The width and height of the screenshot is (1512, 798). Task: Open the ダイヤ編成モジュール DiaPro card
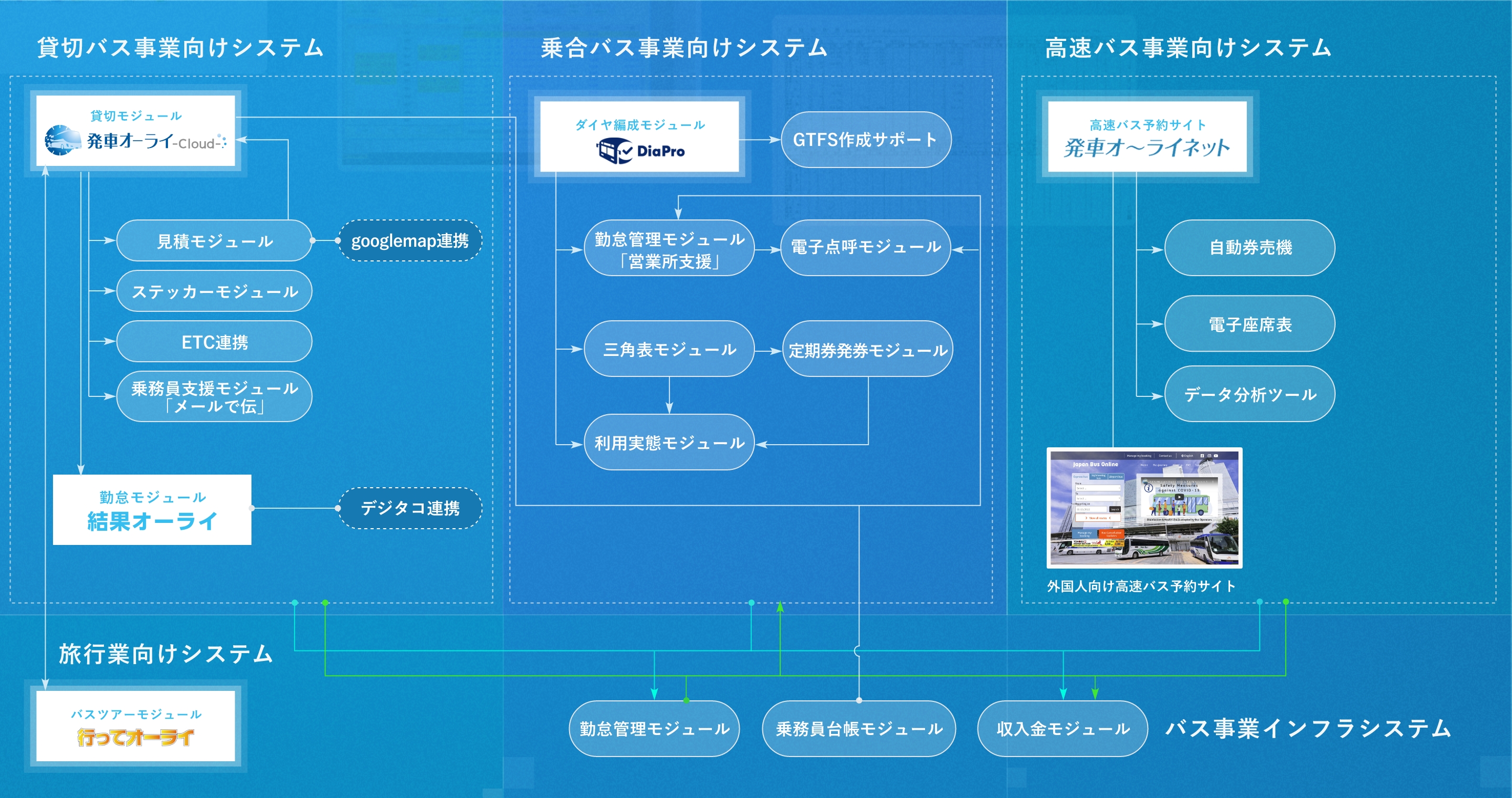[x=639, y=136]
